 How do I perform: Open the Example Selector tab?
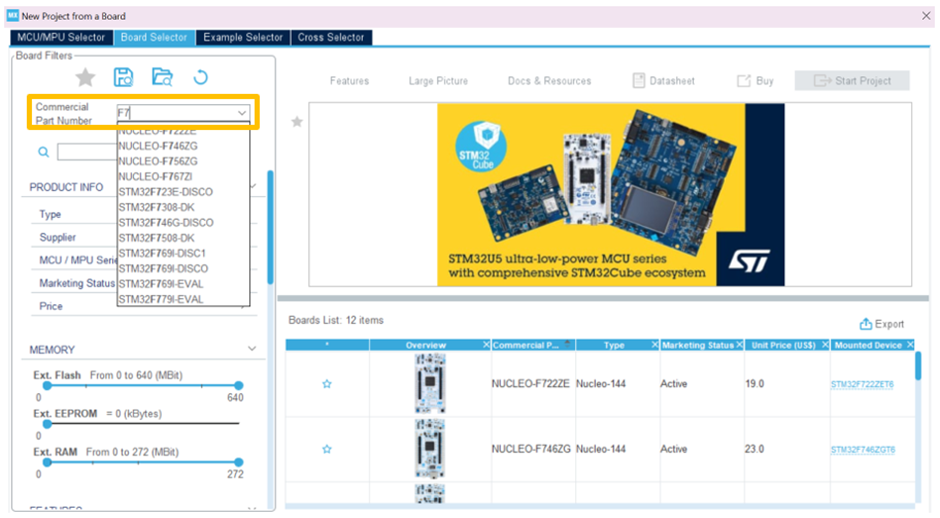[243, 37]
